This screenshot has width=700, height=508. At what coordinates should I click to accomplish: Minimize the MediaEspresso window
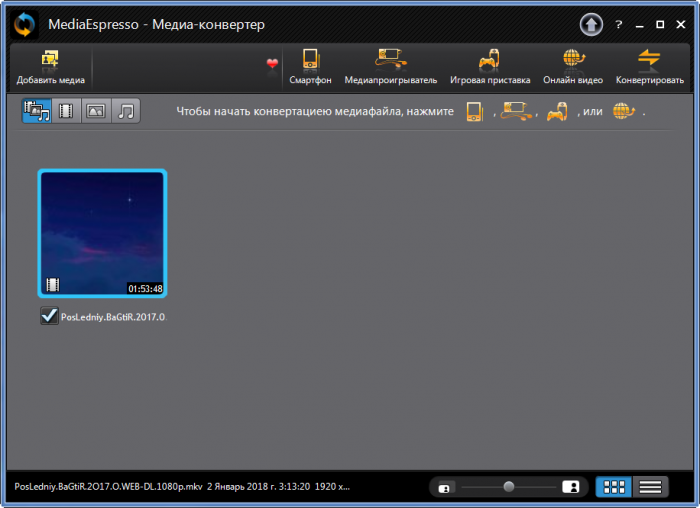tap(639, 25)
